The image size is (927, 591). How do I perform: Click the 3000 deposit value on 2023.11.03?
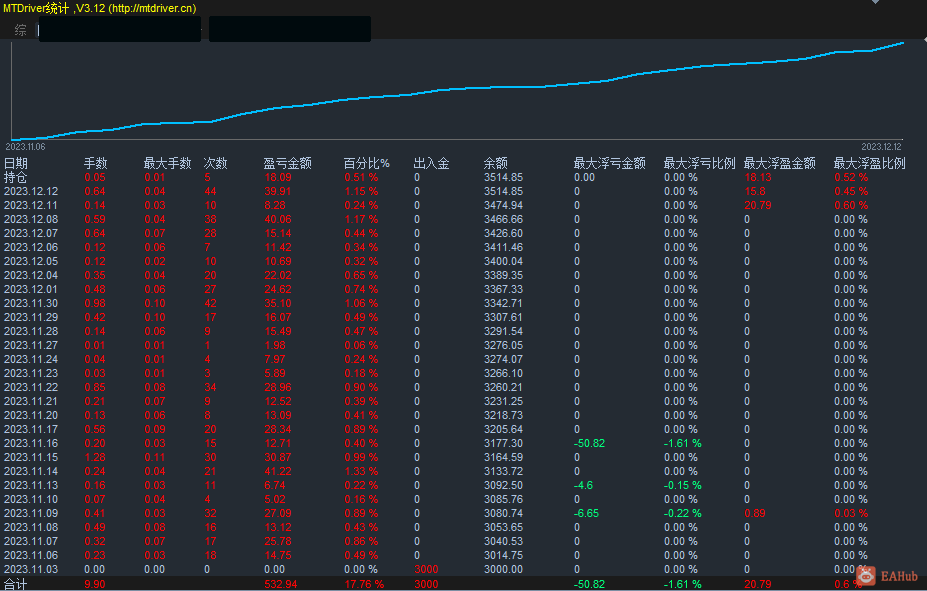tap(426, 569)
